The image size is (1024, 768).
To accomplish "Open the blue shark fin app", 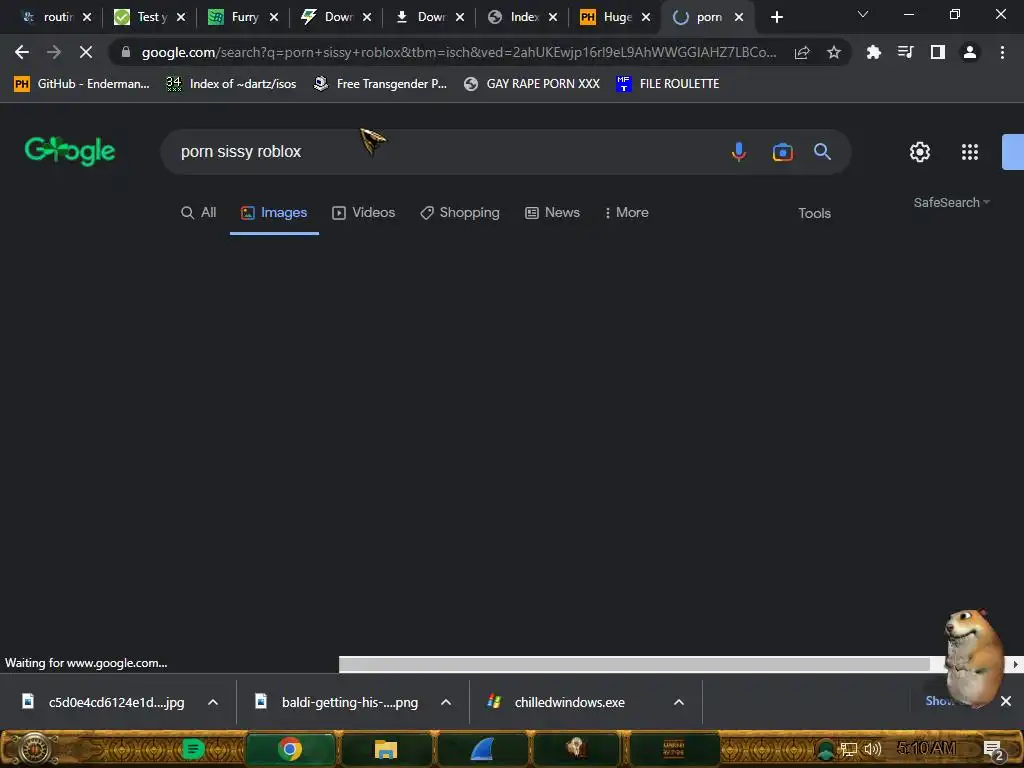I will (x=482, y=749).
